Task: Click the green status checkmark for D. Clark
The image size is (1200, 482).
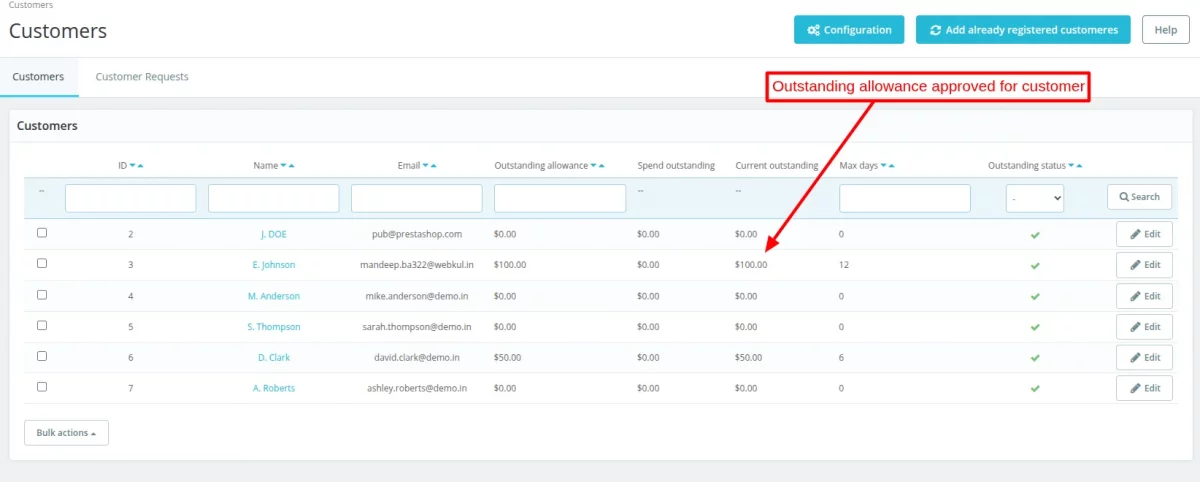Action: tap(1035, 358)
